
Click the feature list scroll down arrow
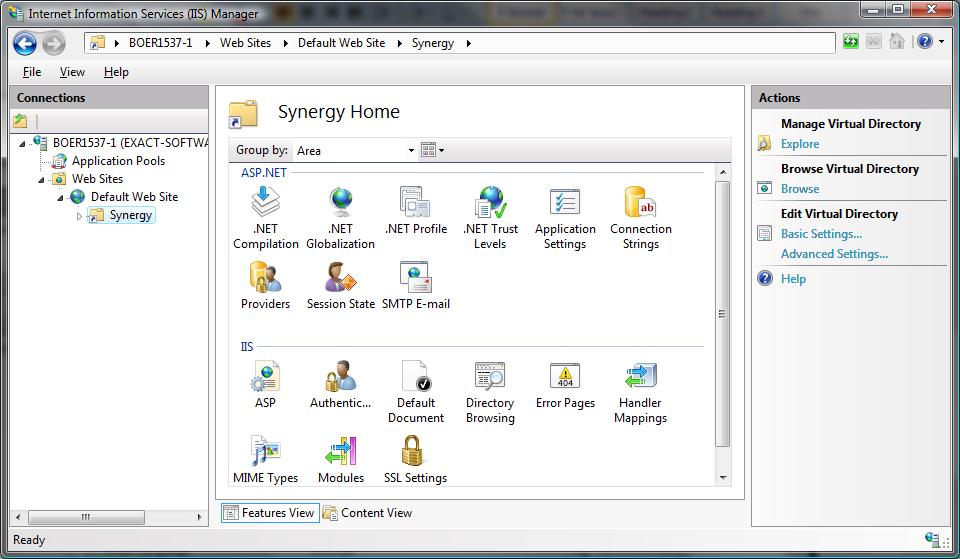click(722, 478)
